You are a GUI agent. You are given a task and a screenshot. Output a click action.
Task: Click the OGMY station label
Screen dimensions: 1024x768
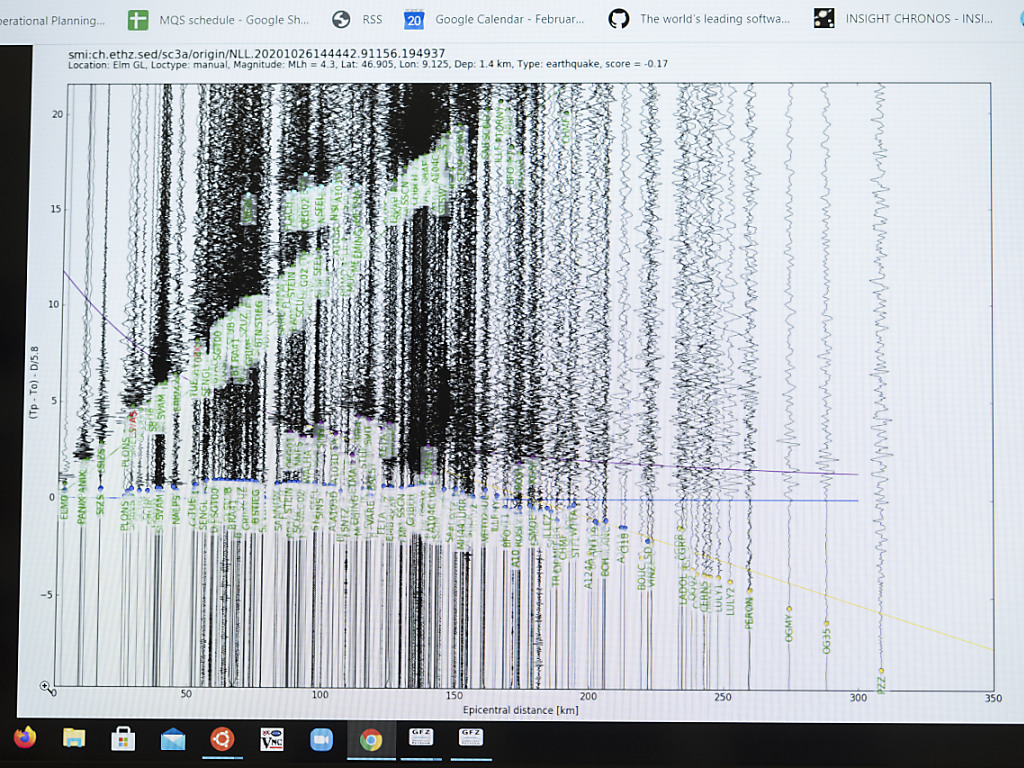tap(789, 626)
